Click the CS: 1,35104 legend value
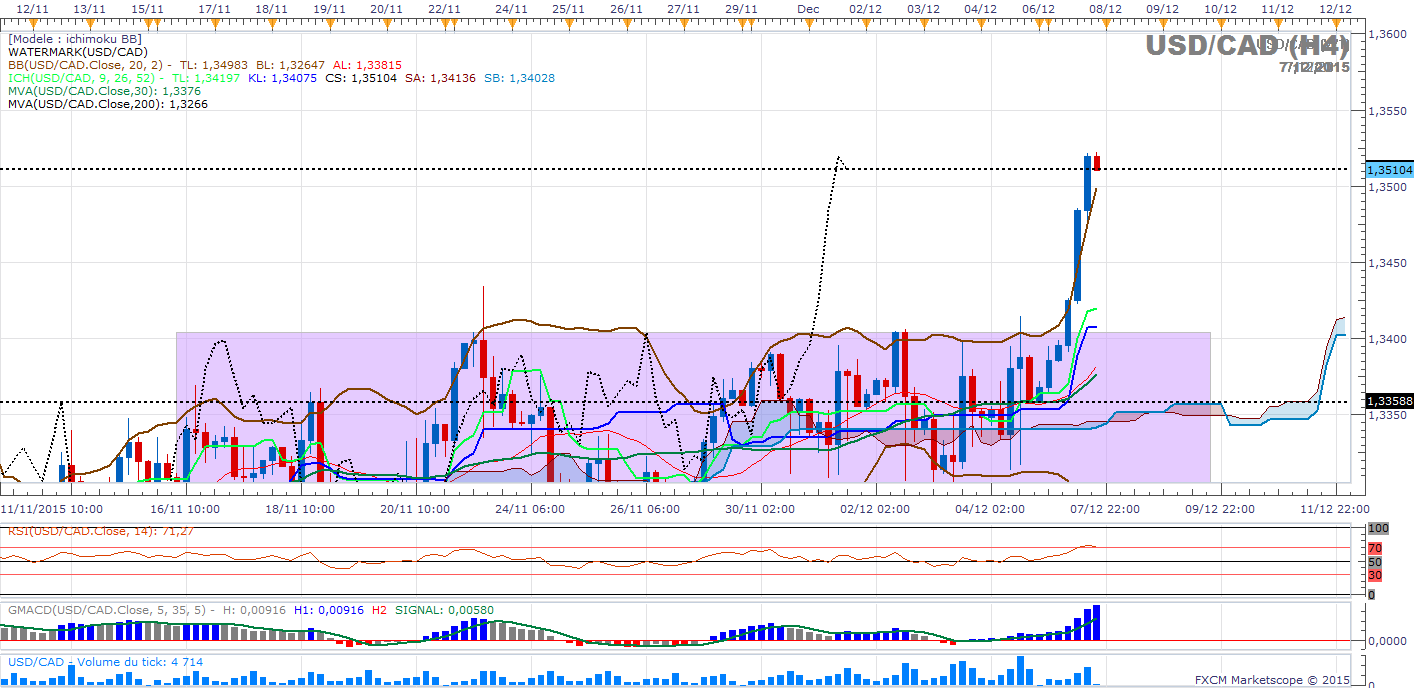The image size is (1423, 688). (361, 77)
